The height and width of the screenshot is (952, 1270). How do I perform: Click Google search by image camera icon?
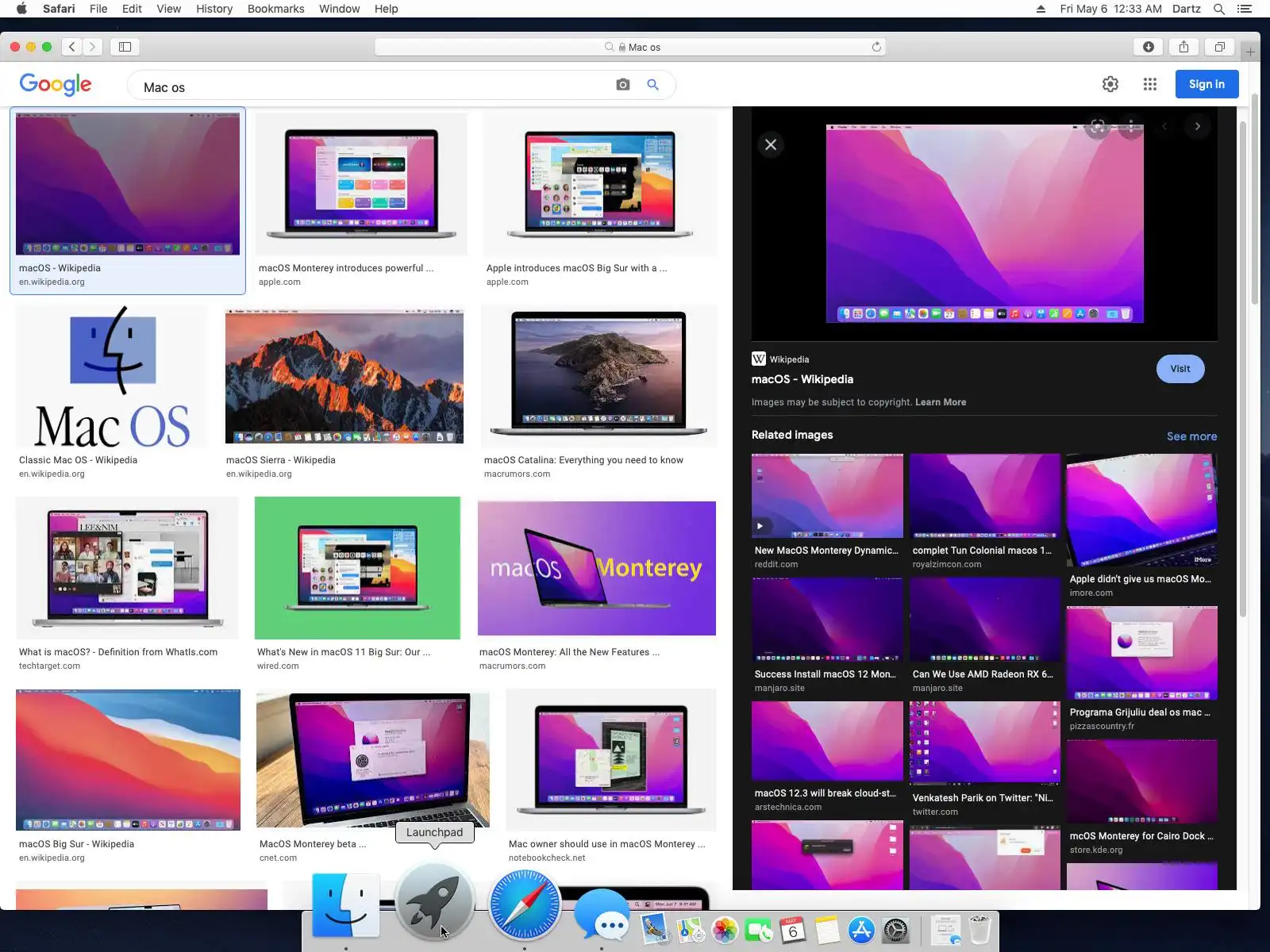coord(623,85)
